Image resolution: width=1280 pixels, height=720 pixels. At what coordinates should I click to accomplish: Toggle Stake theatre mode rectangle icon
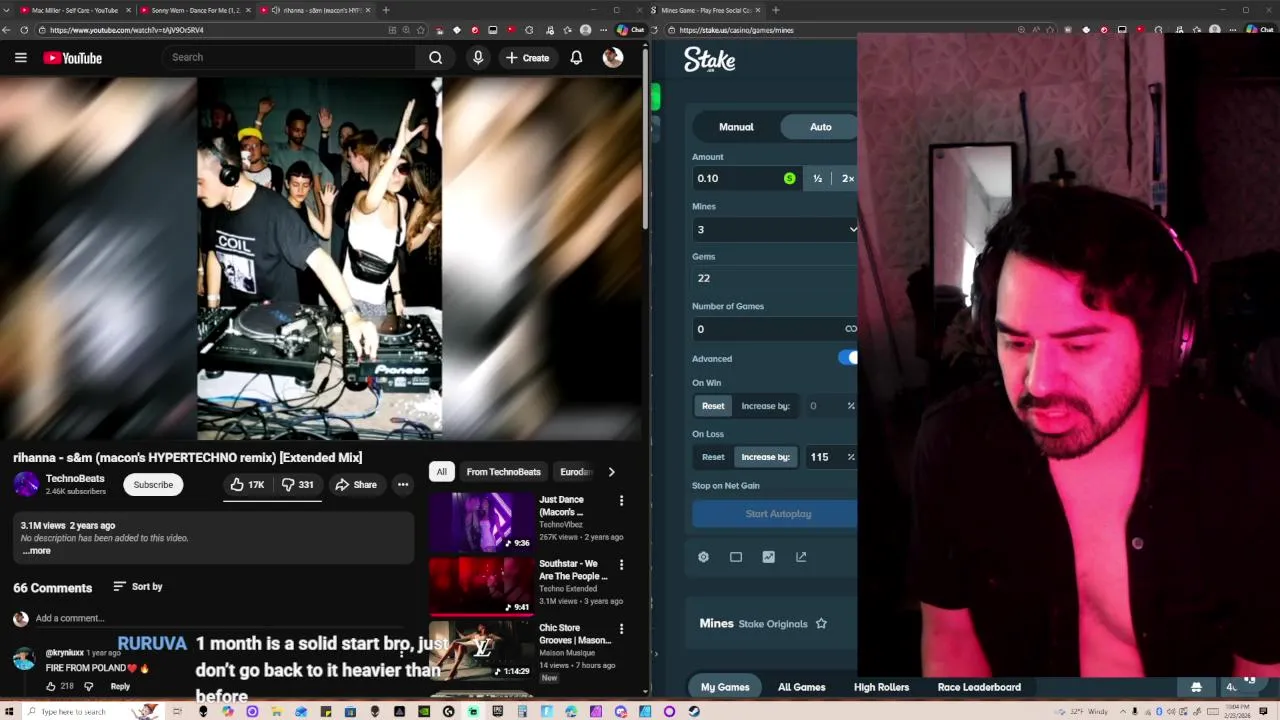coord(736,557)
